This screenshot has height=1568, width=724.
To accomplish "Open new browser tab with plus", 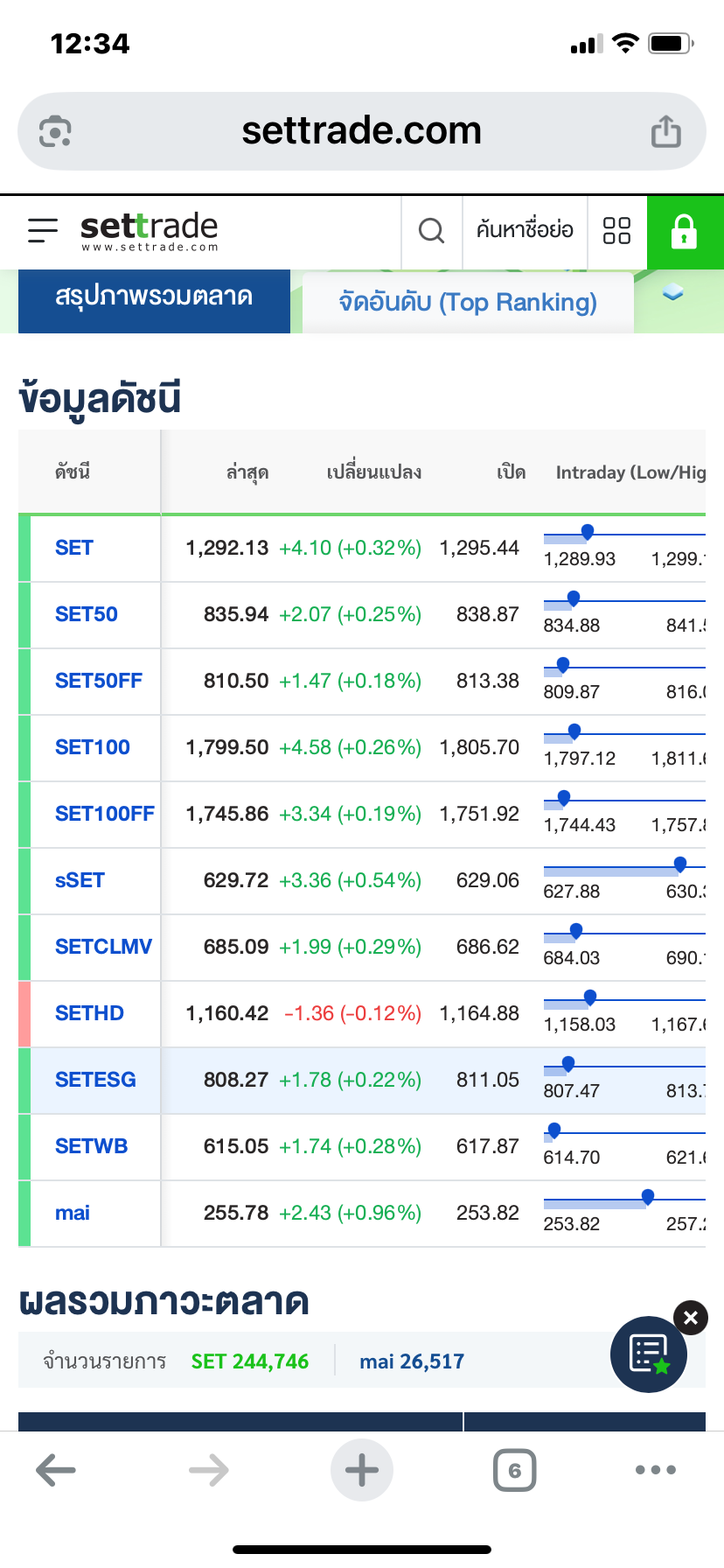I will (361, 1470).
